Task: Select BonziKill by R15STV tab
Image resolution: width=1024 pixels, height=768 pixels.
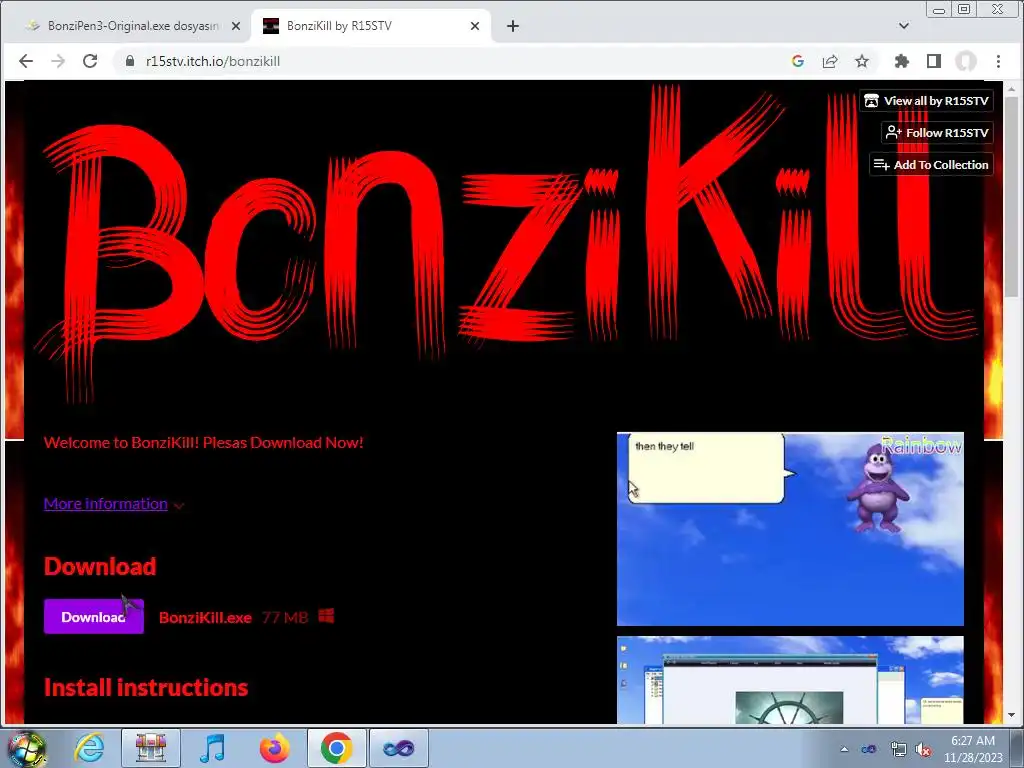Action: (371, 26)
